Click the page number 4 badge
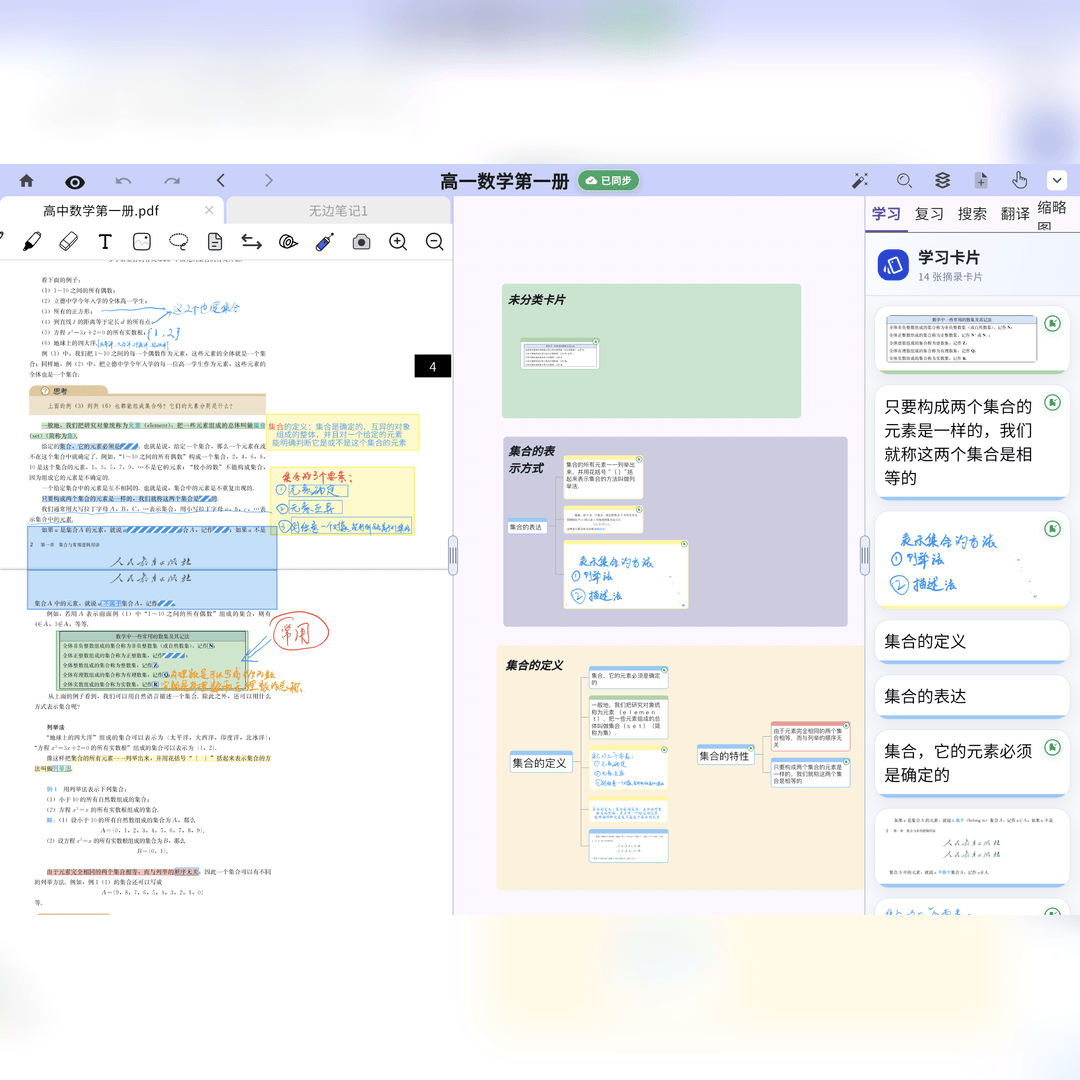The width and height of the screenshot is (1080, 1080). pyautogui.click(x=433, y=366)
